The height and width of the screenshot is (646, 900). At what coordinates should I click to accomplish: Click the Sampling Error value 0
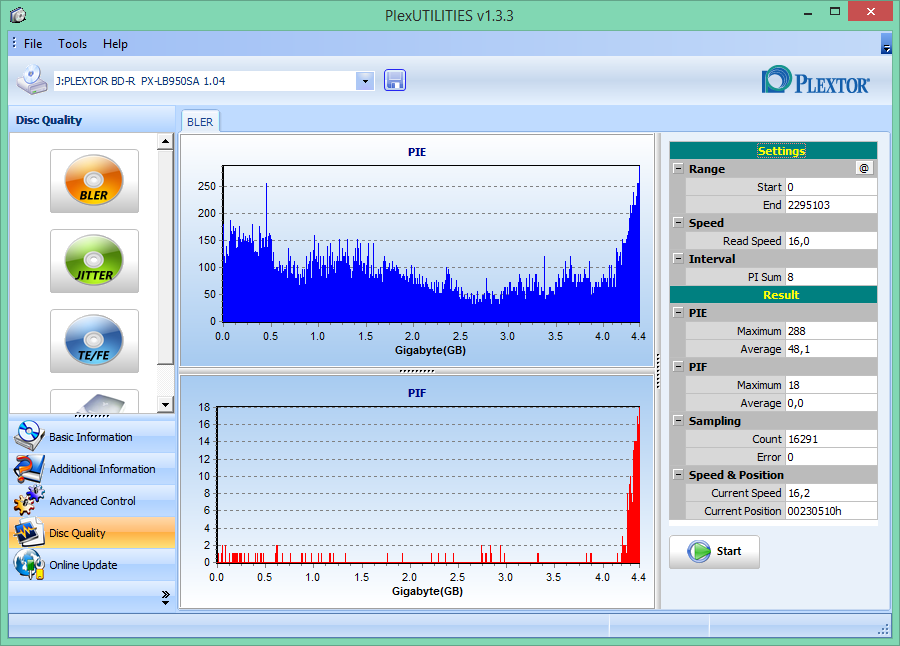[831, 457]
